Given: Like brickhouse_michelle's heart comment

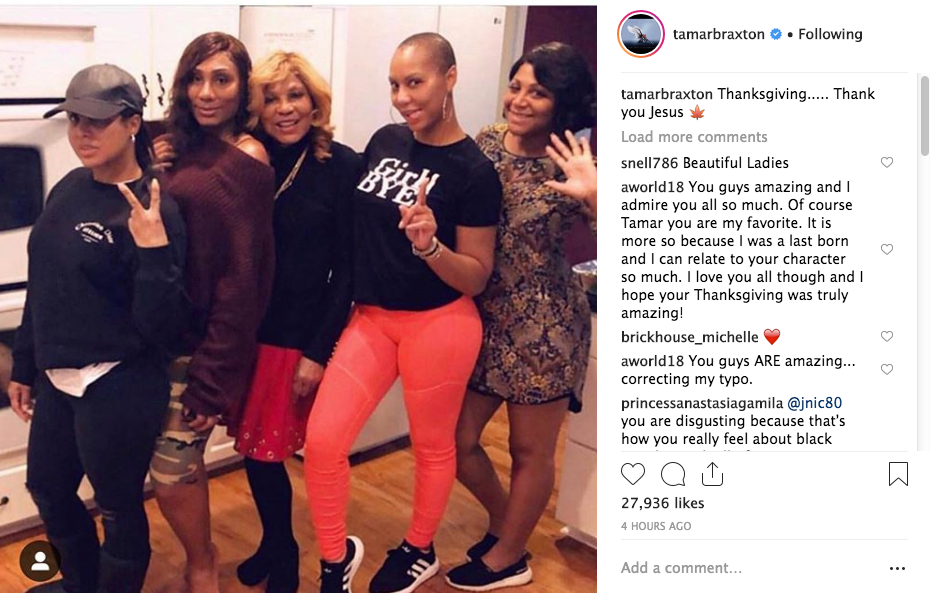Looking at the screenshot, I should 887,337.
